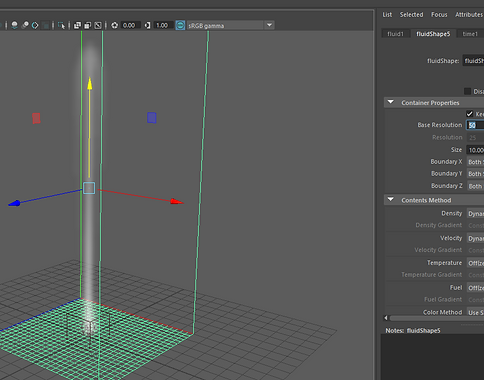Click the red plane handle square
484x380 pixels.
pyautogui.click(x=36, y=118)
